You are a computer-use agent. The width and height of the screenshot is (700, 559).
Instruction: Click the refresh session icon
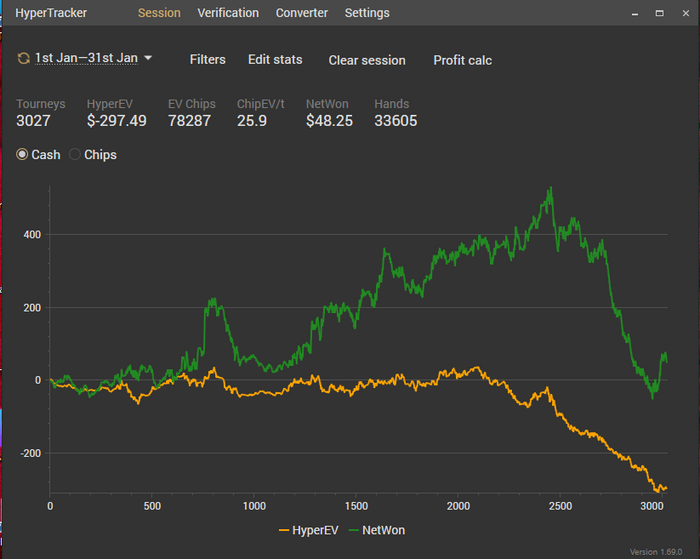pos(23,58)
